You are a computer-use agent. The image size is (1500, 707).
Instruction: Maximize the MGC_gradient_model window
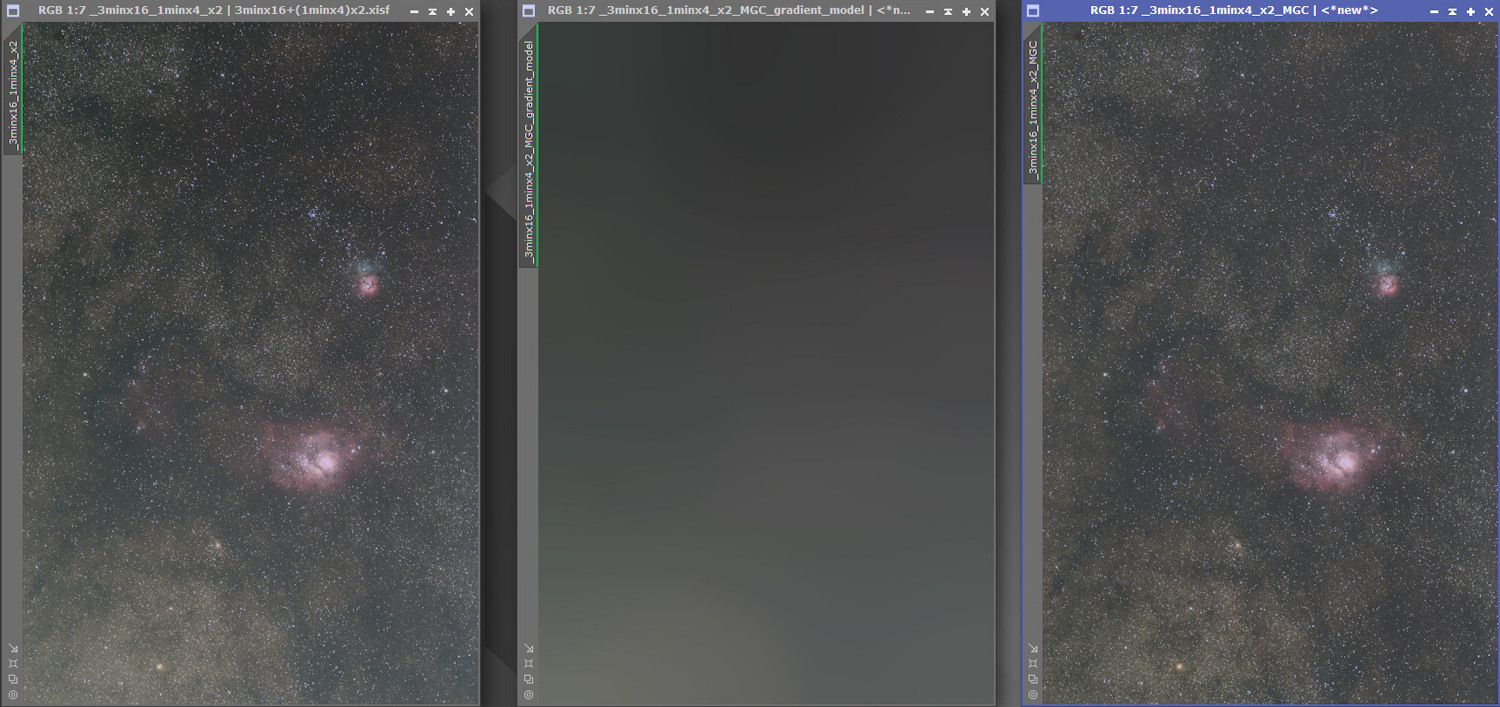(x=966, y=12)
